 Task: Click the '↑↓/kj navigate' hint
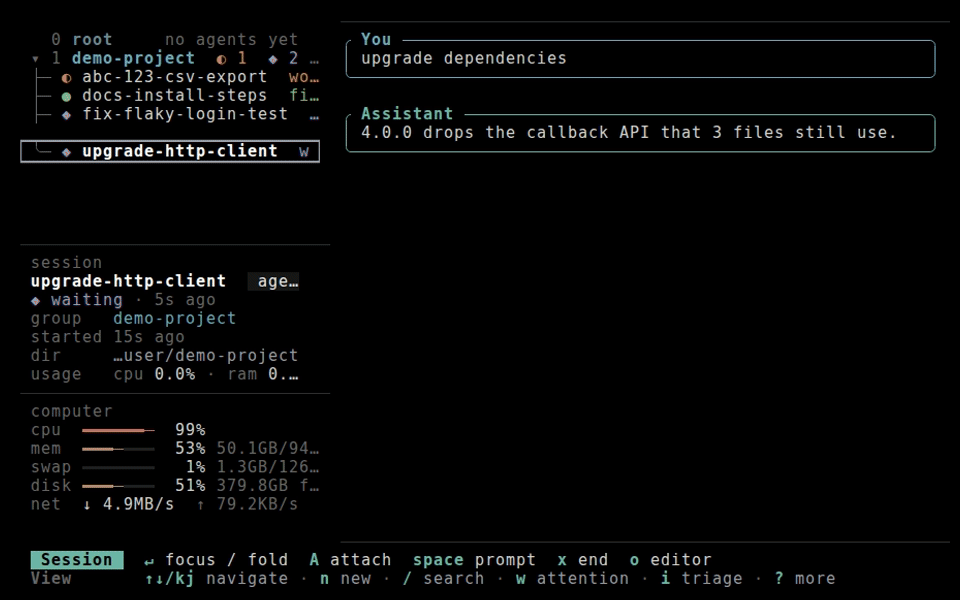(216, 579)
